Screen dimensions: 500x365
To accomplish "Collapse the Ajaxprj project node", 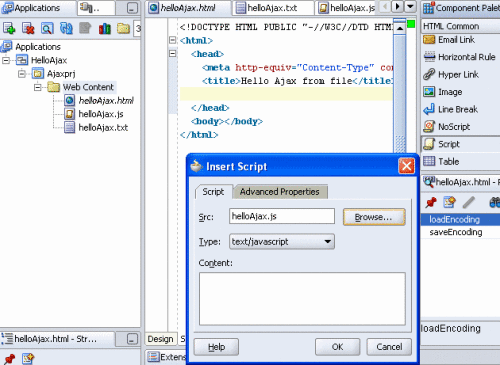I will [x=22, y=74].
